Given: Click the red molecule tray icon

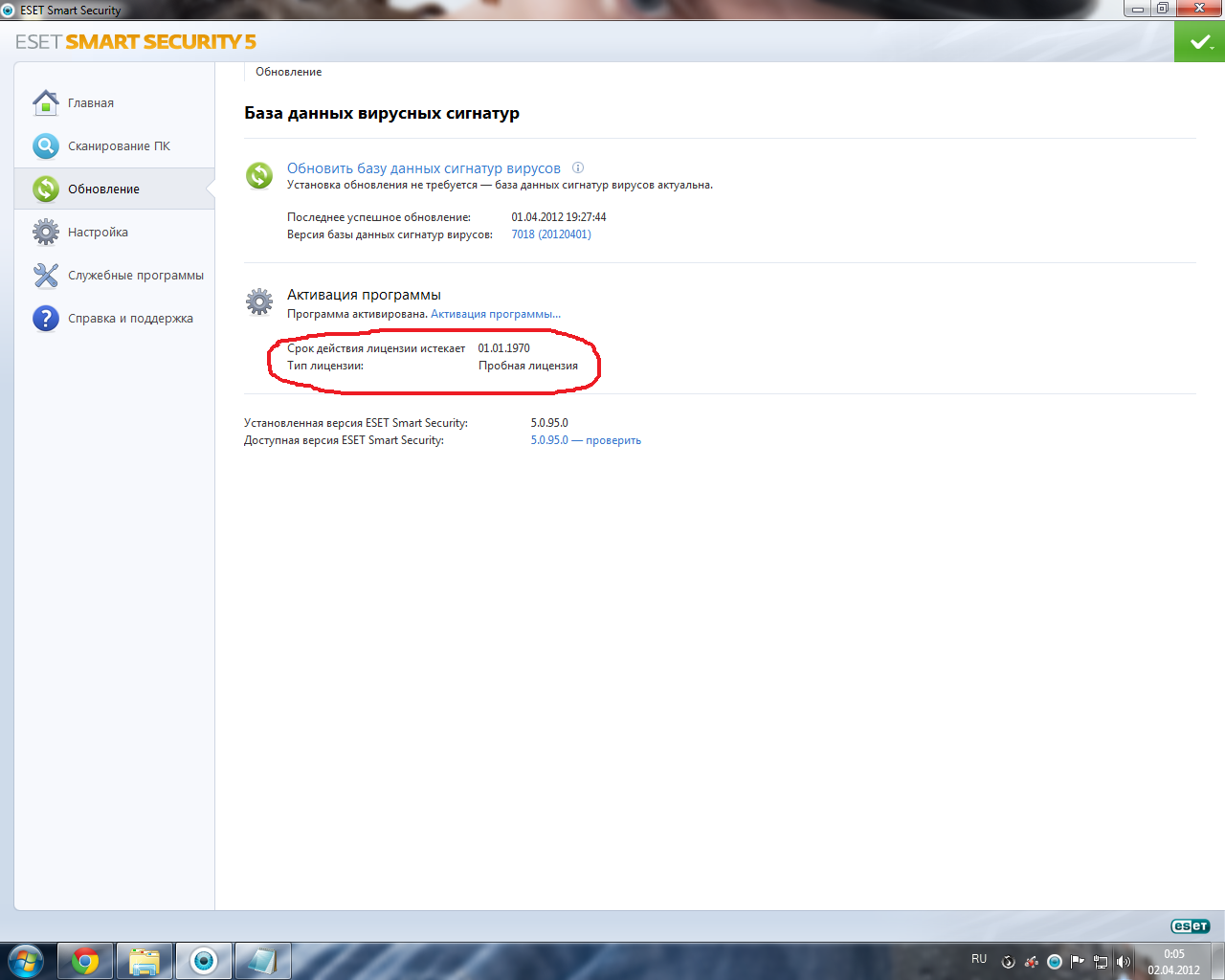Looking at the screenshot, I should 1032,962.
